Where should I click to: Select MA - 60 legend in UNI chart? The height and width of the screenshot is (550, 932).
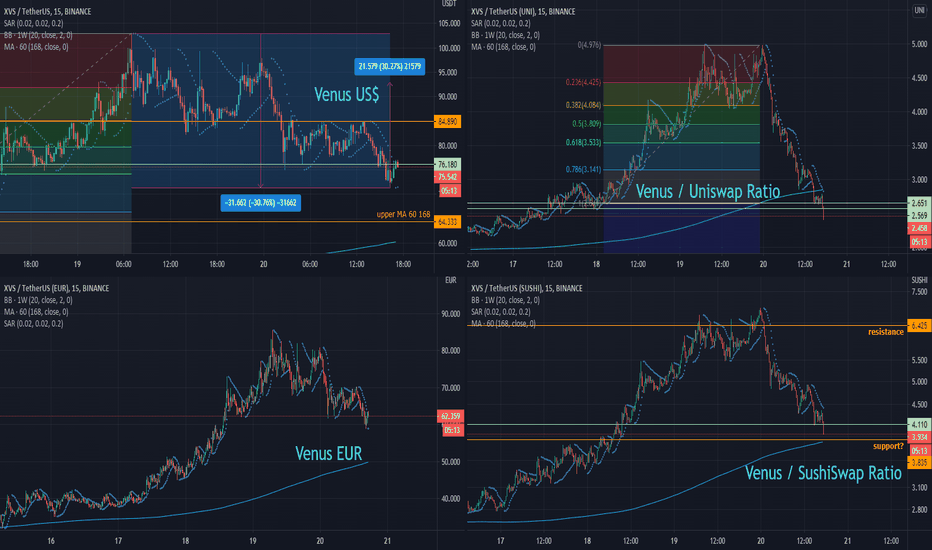[503, 47]
